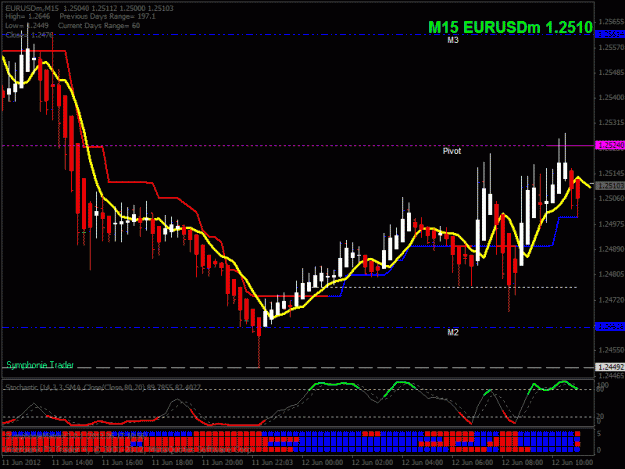Click the 11 Jun 18:00 time label

click(172, 462)
